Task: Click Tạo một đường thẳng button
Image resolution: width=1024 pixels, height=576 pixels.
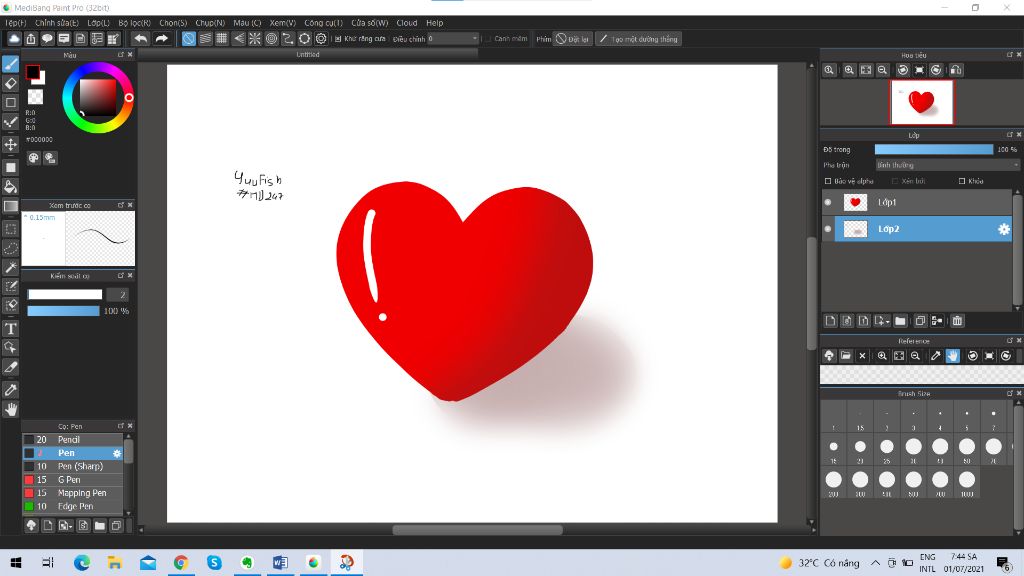Action: [638, 39]
